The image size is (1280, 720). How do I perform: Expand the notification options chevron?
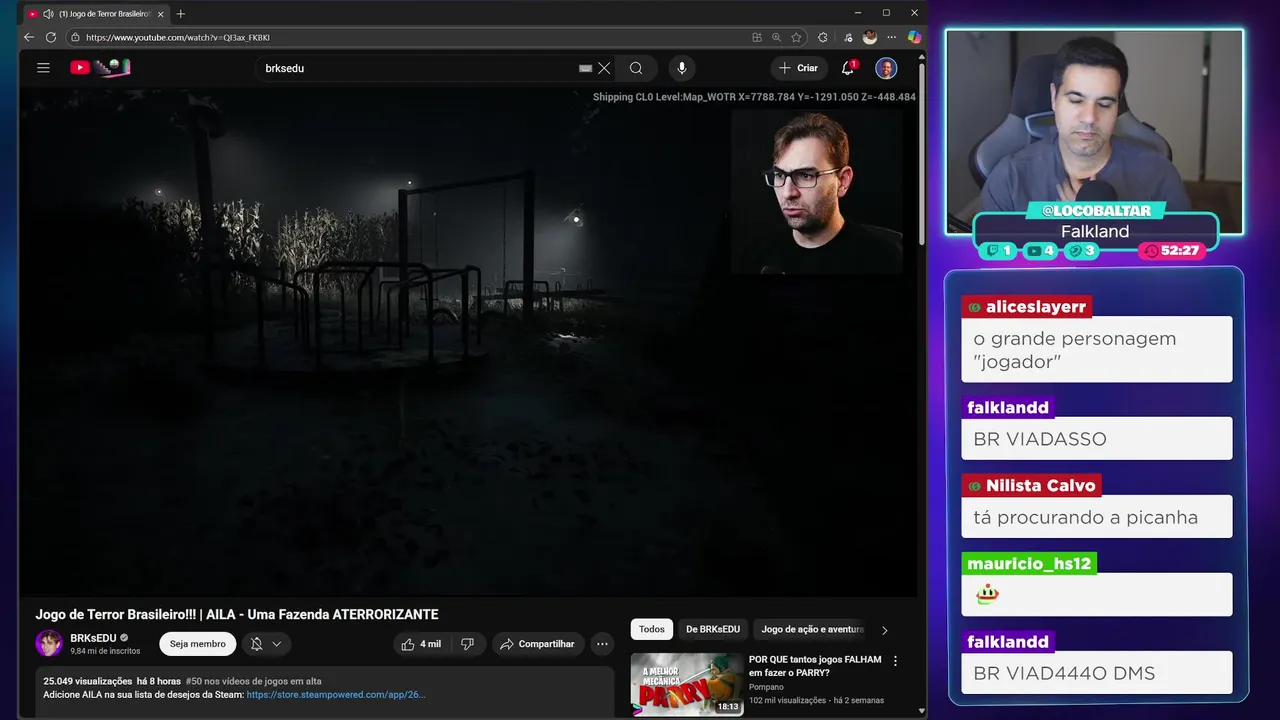pos(277,644)
